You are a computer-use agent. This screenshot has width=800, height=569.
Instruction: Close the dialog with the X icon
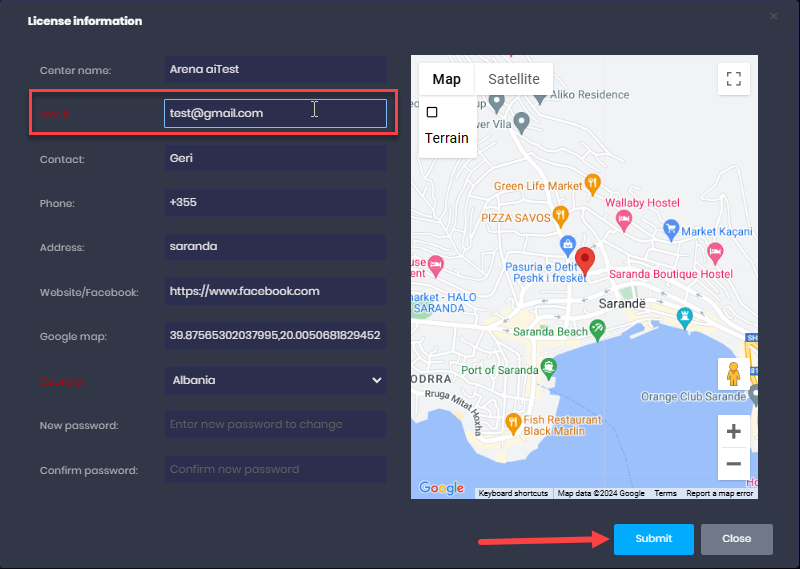(773, 17)
